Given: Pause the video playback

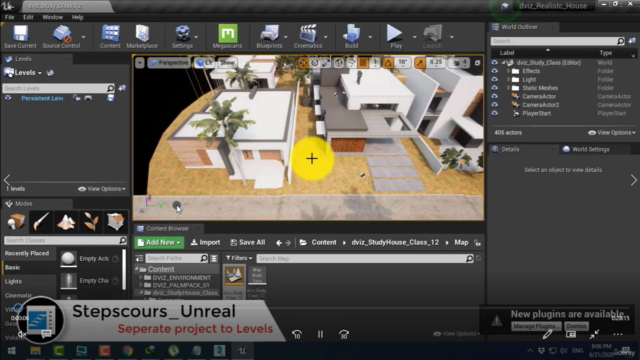Looking at the screenshot, I should point(320,334).
